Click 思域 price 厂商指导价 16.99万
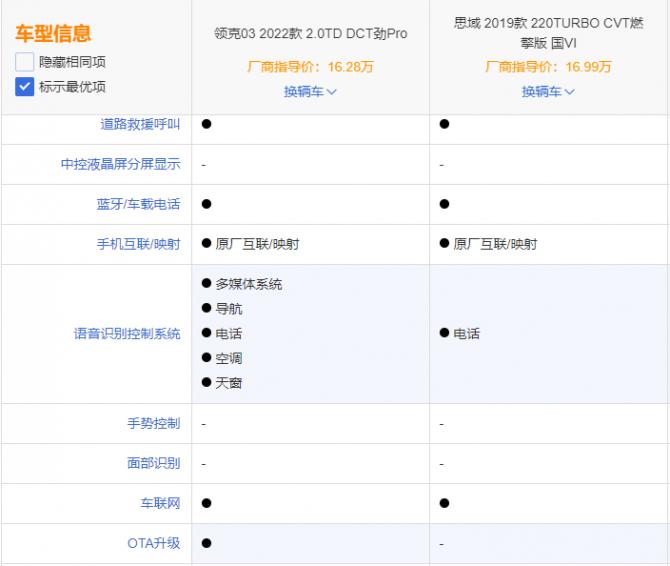 [x=548, y=67]
